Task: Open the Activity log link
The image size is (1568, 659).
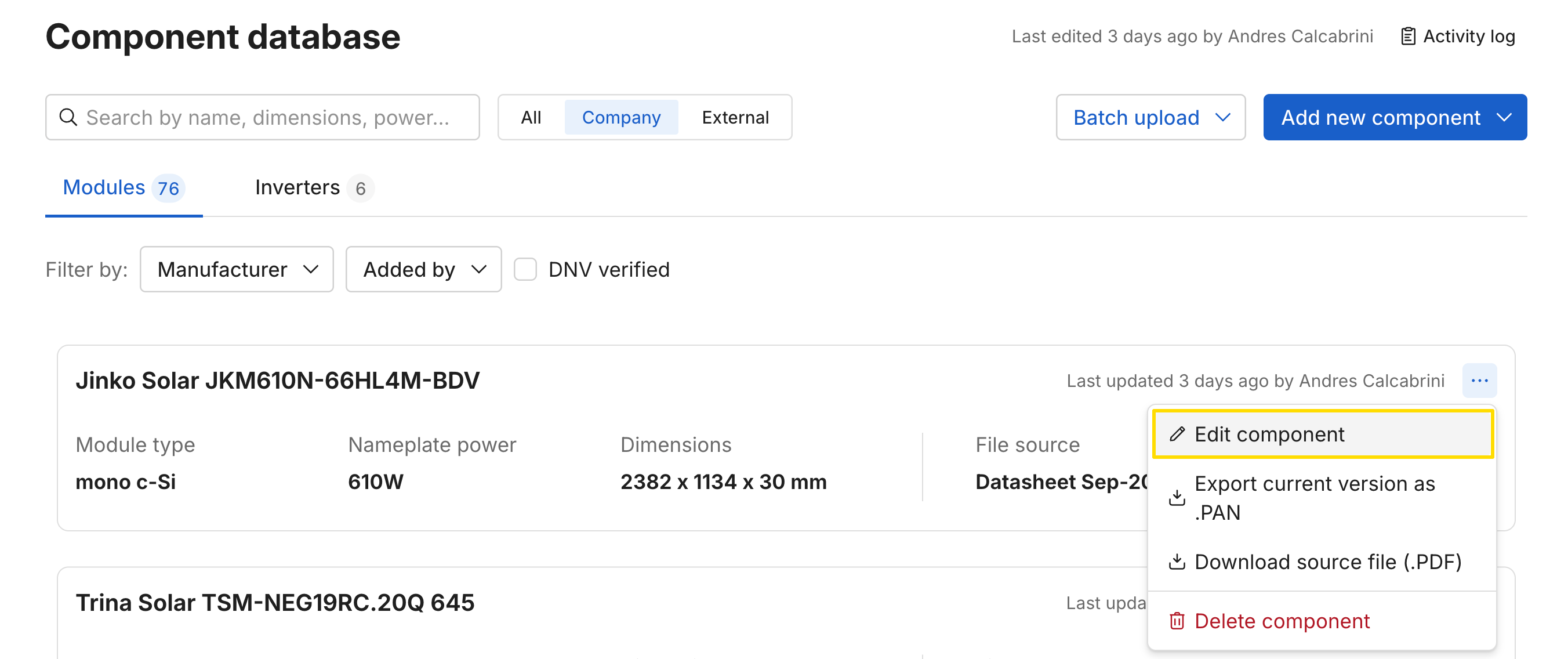Action: point(1457,37)
